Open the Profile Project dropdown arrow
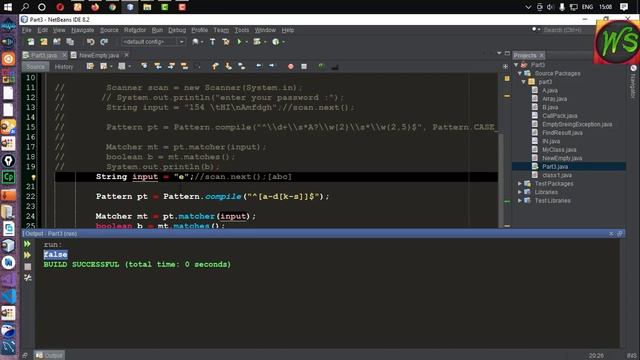 click(x=284, y=42)
